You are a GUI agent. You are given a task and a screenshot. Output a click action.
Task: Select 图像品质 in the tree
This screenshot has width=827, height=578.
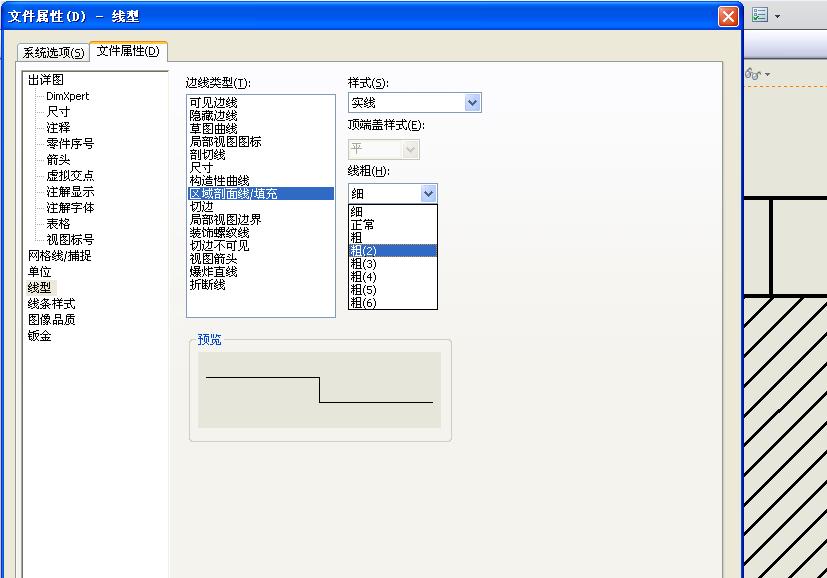[x=52, y=320]
